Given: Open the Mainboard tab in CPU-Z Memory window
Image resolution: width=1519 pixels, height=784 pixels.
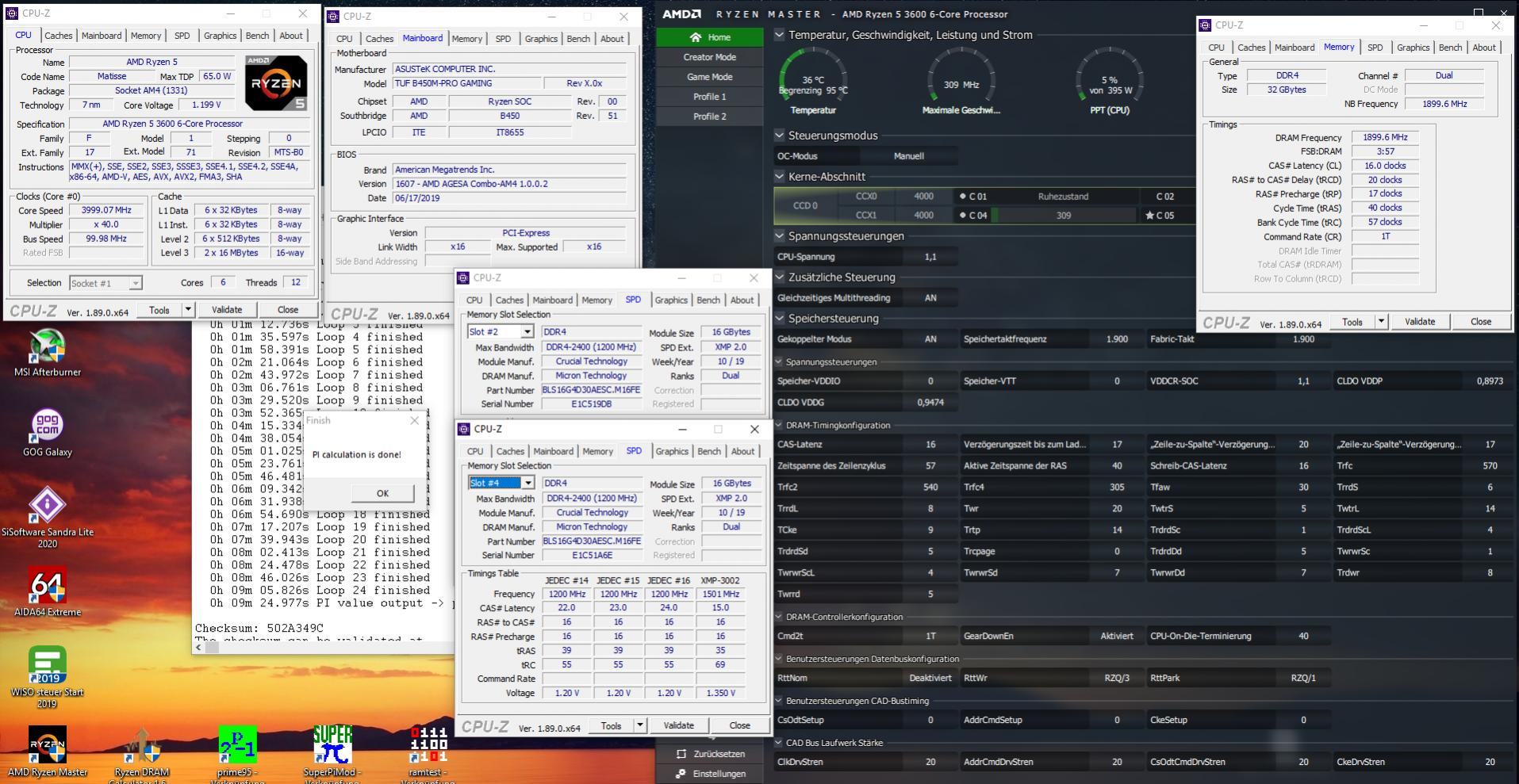Looking at the screenshot, I should coord(1295,48).
